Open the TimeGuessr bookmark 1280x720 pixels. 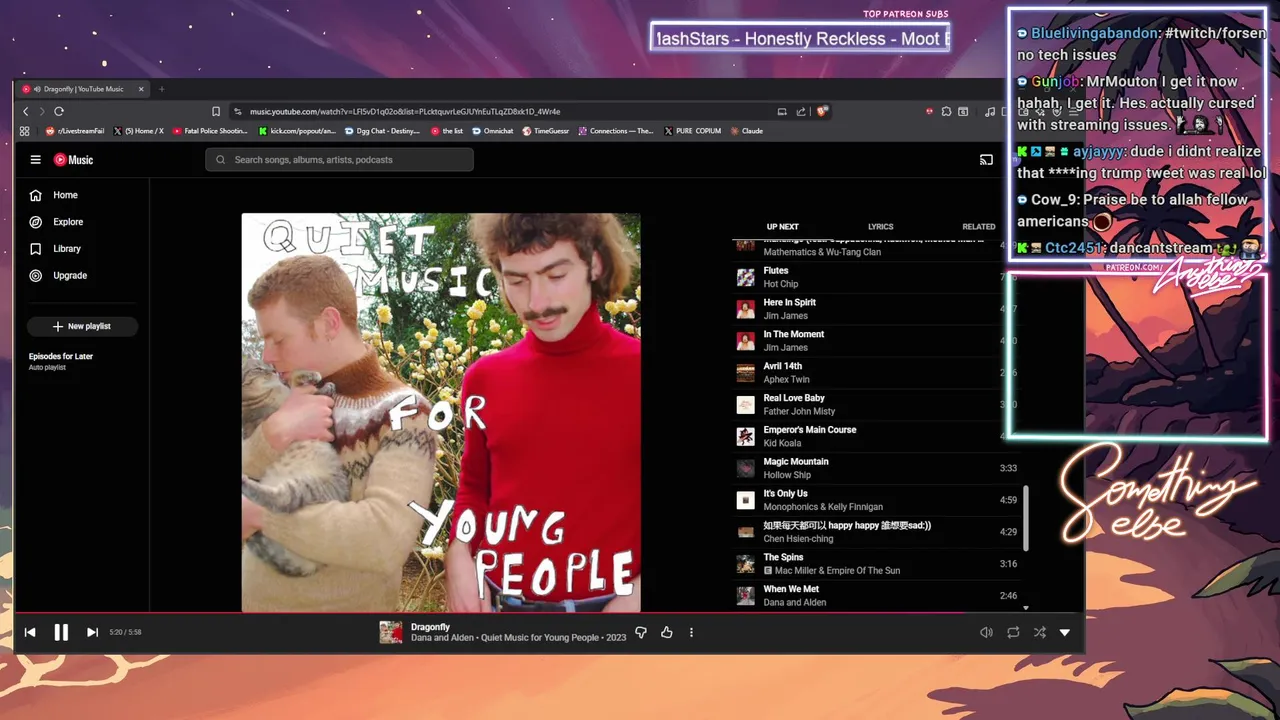[545, 131]
